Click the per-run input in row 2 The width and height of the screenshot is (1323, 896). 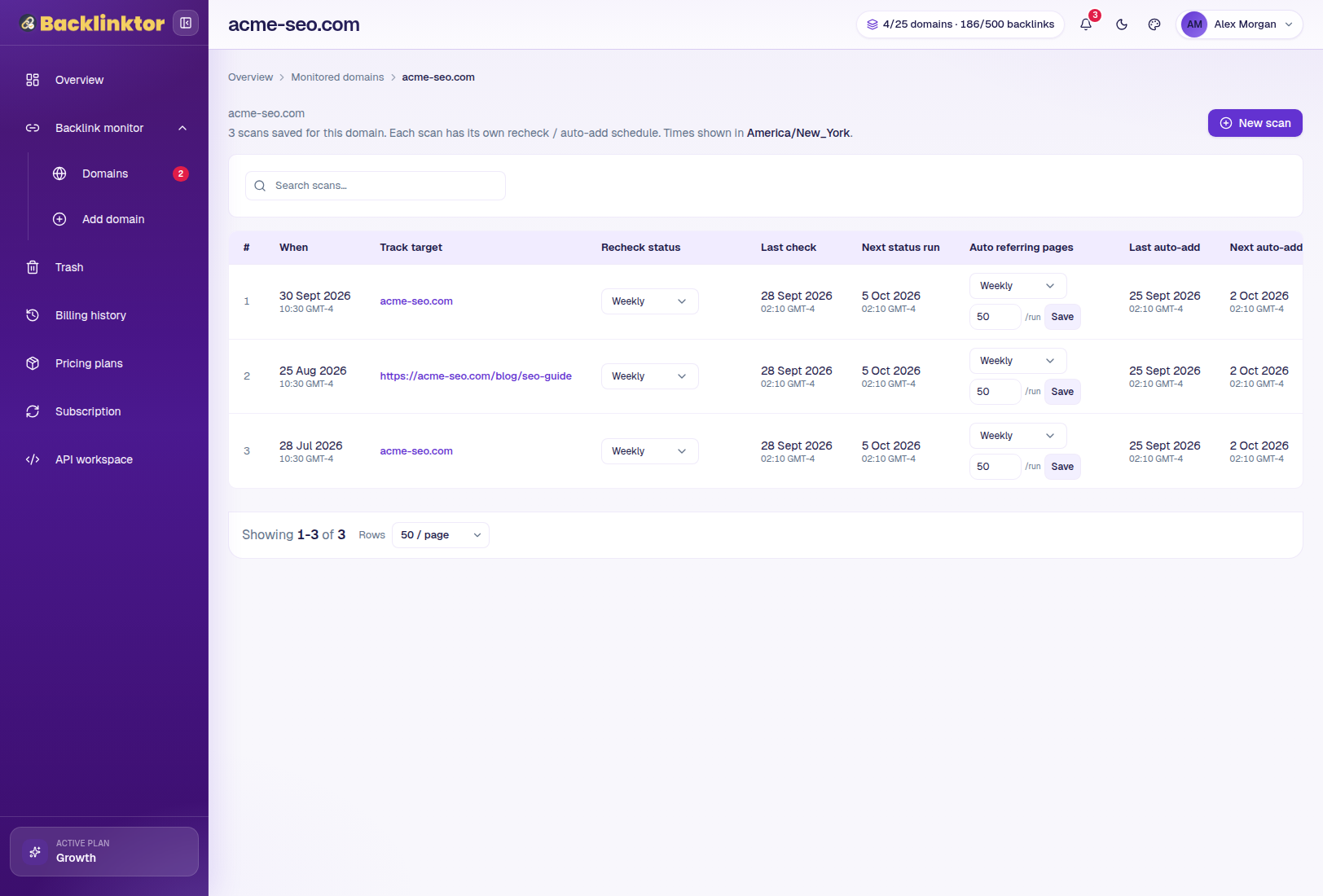click(996, 392)
